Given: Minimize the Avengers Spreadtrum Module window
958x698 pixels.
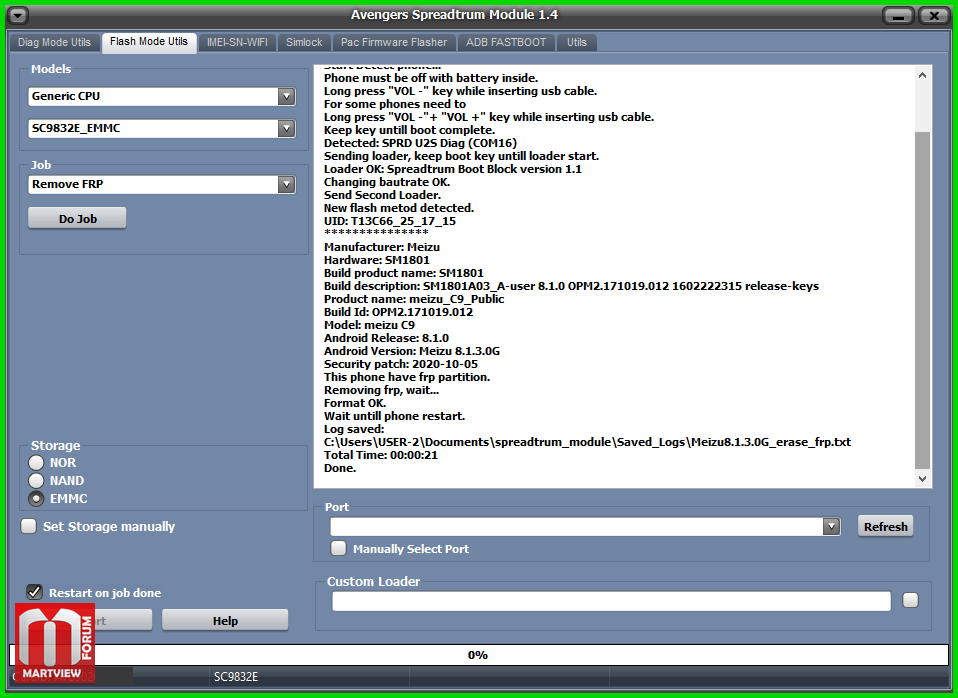Looking at the screenshot, I should tap(898, 16).
